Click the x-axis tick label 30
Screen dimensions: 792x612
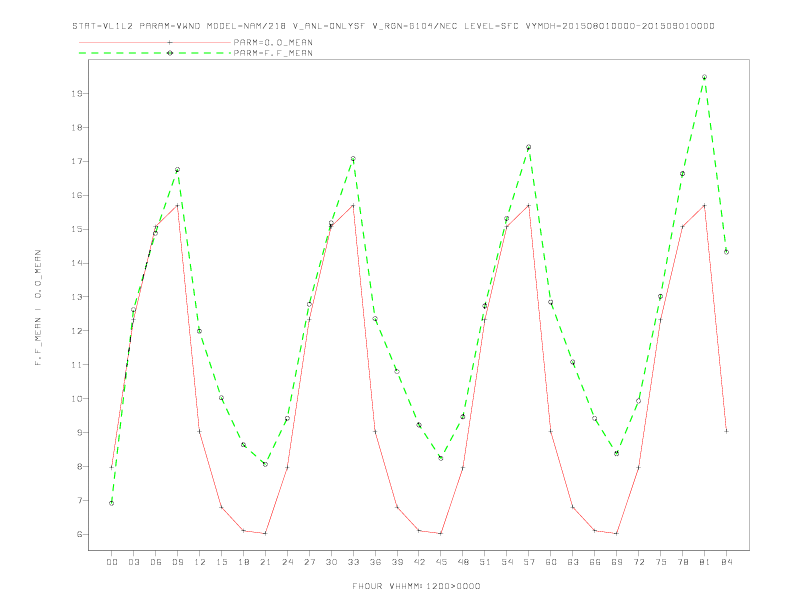click(x=331, y=562)
